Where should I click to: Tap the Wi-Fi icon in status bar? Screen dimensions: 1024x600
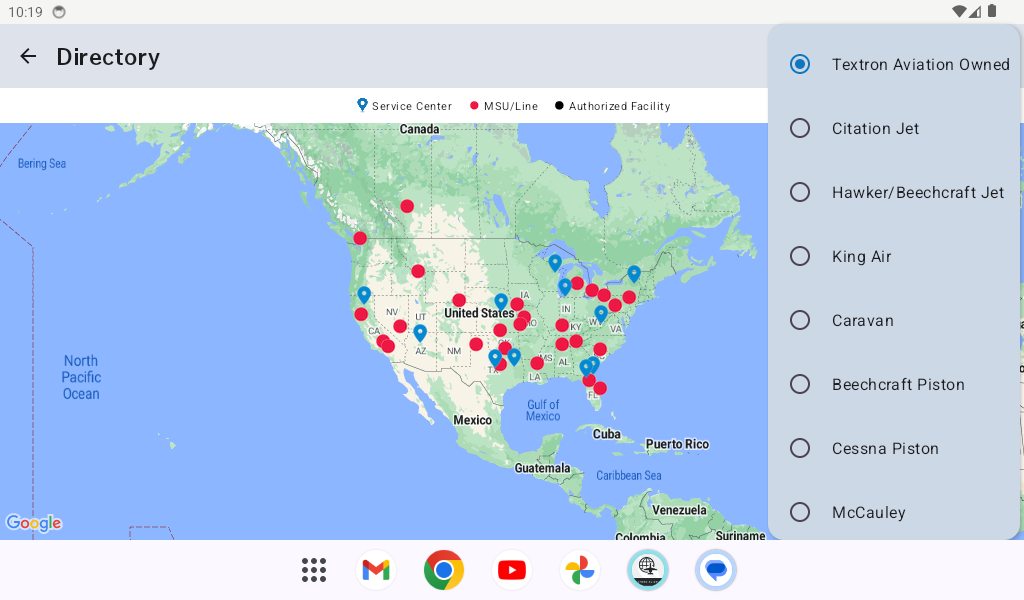pyautogui.click(x=959, y=11)
